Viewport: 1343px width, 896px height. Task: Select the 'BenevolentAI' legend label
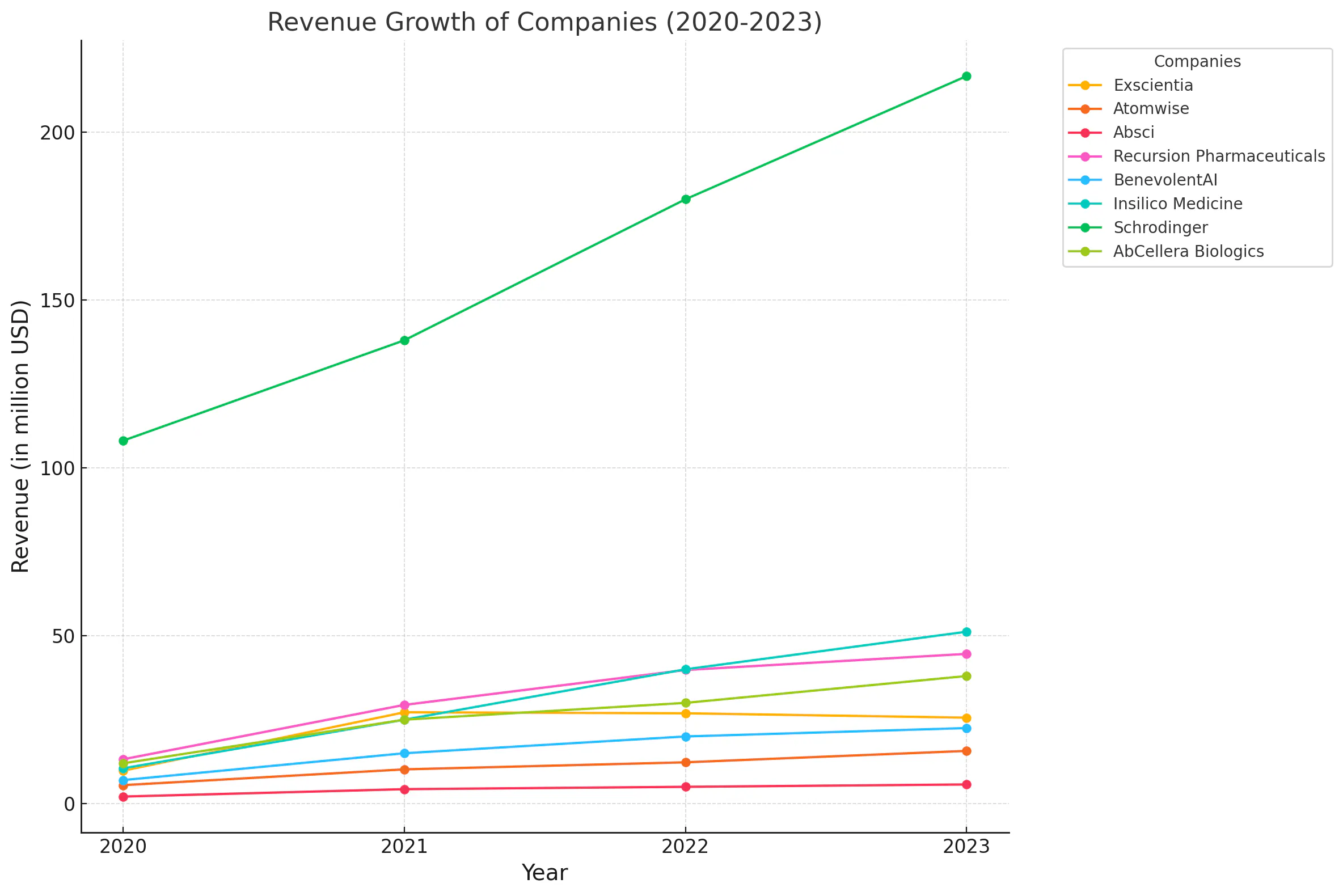click(1165, 180)
